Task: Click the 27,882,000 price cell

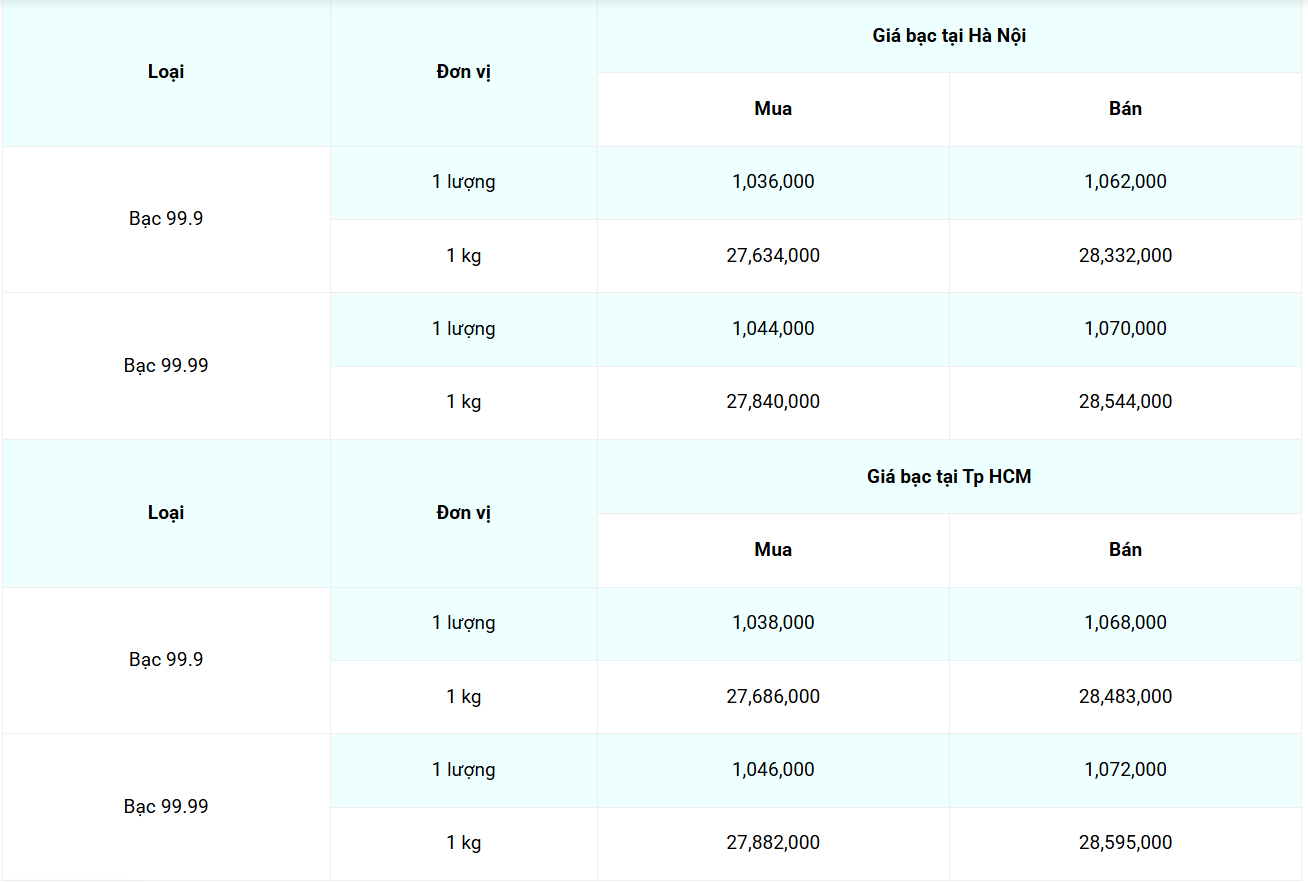Action: pyautogui.click(x=773, y=843)
